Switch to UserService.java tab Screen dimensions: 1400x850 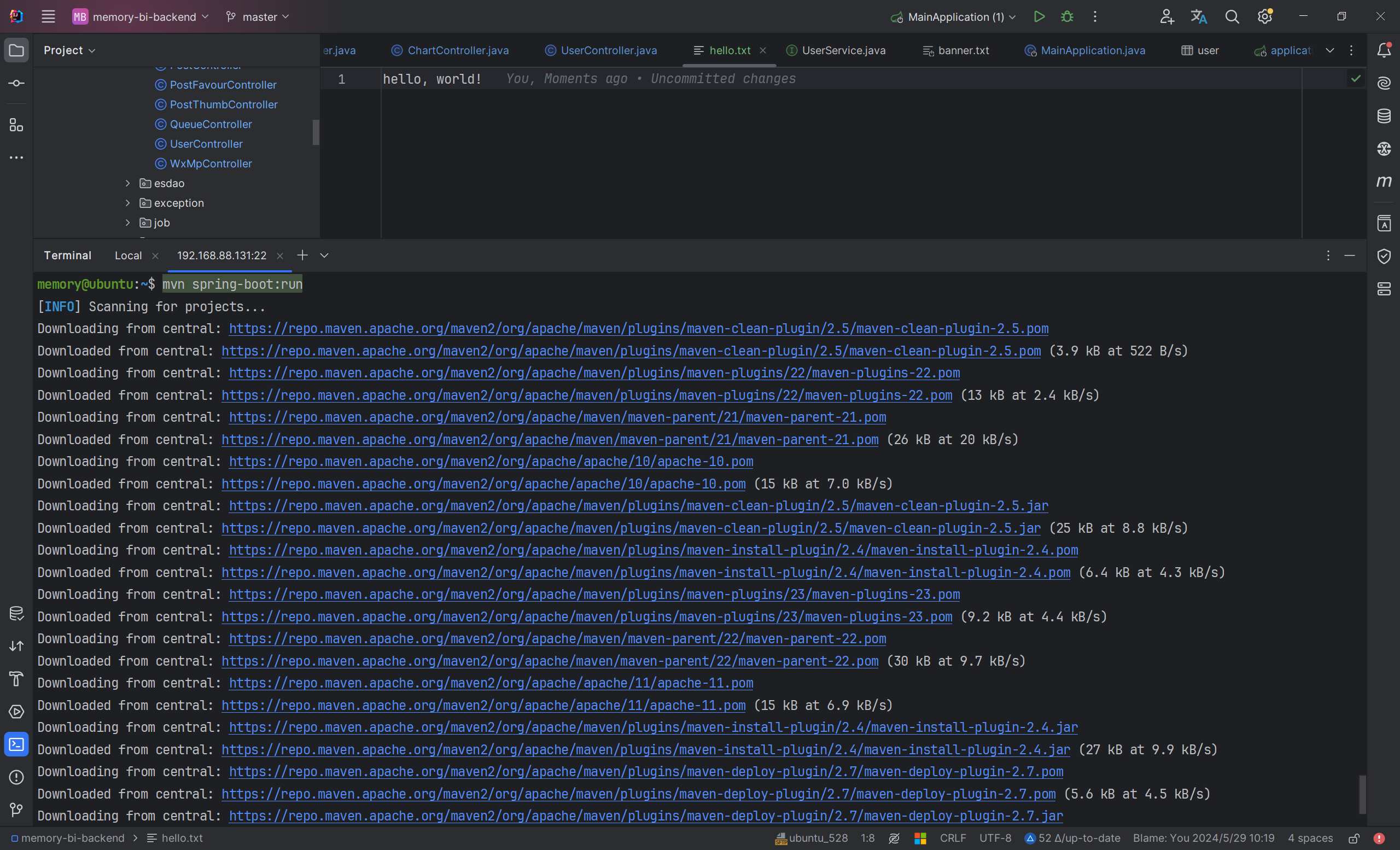(836, 50)
